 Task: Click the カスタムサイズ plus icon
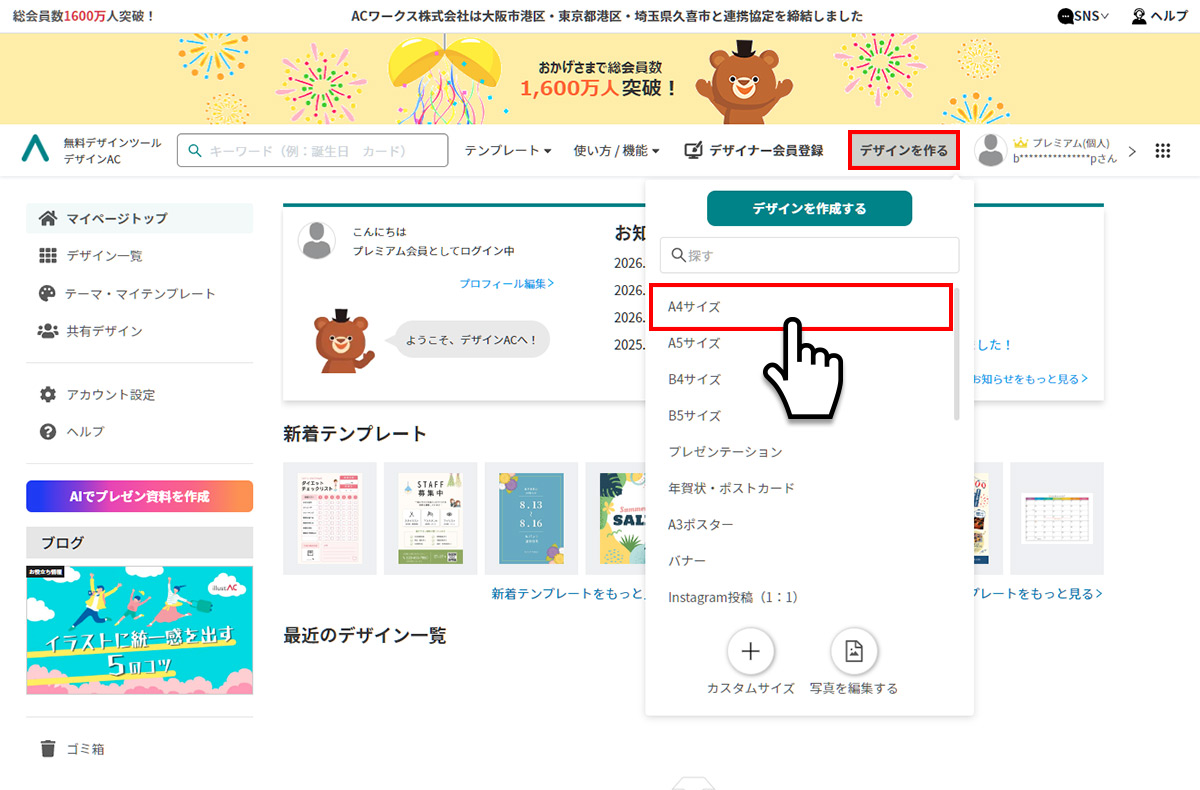(751, 652)
